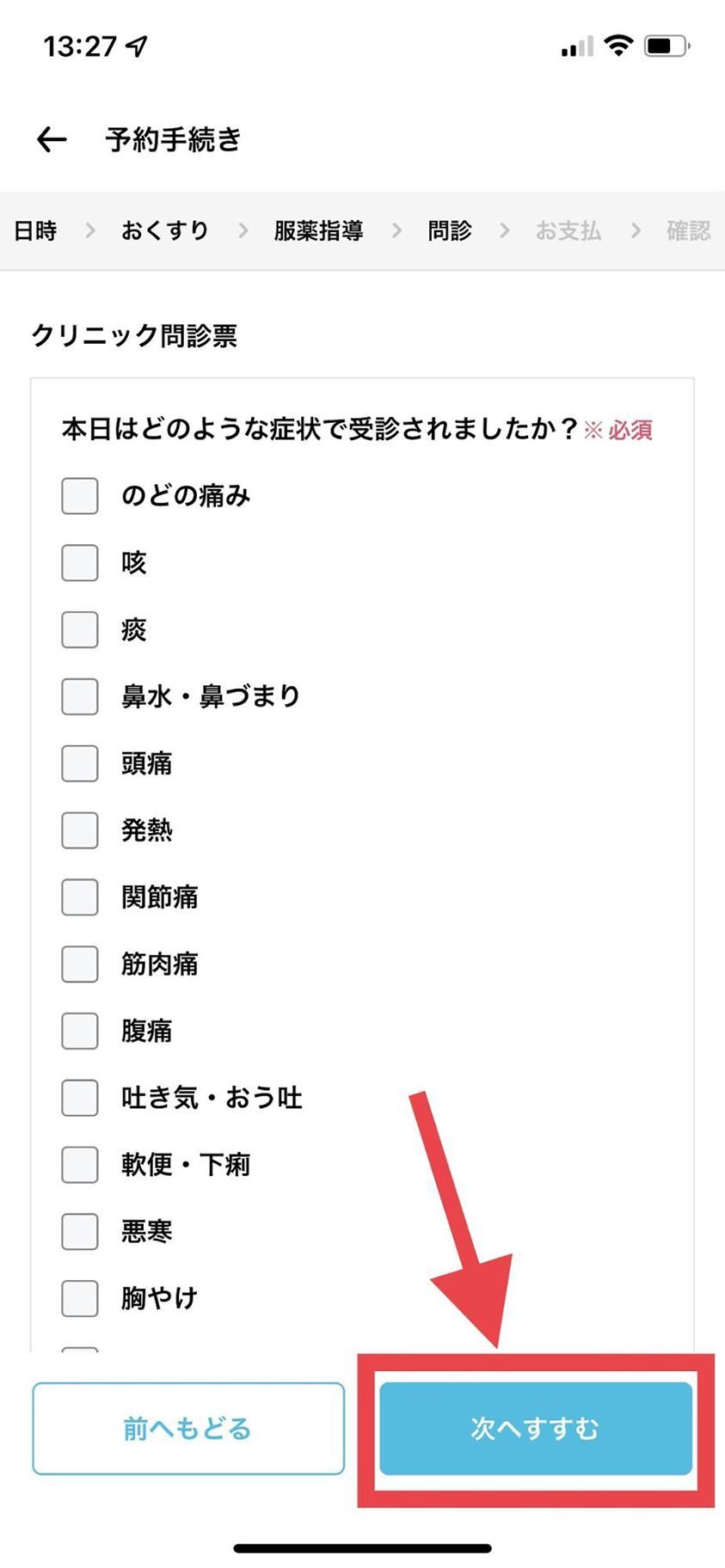The width and height of the screenshot is (725, 1568).
Task: Tap the cellular signal bars icon
Action: (x=577, y=46)
